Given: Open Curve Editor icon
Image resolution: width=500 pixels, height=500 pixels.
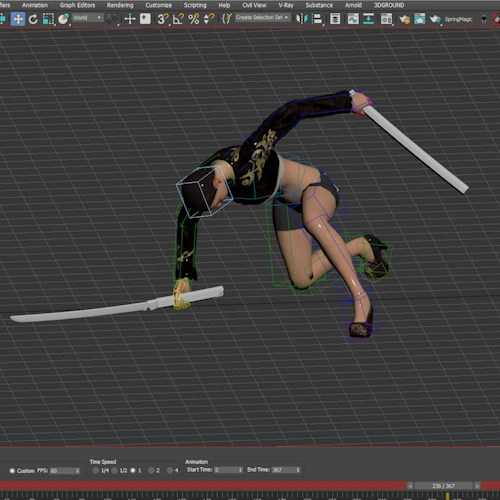Looking at the screenshot, I should coord(353,19).
